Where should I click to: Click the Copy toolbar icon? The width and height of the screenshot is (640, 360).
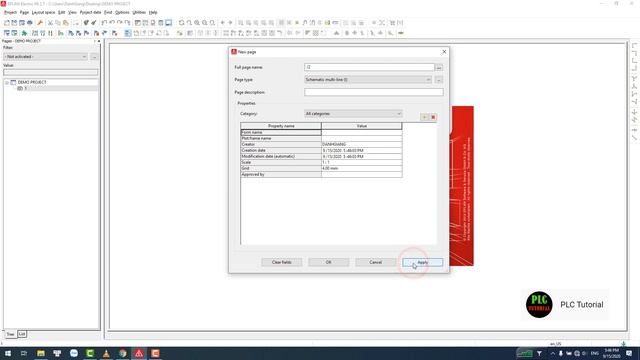click(x=58, y=23)
